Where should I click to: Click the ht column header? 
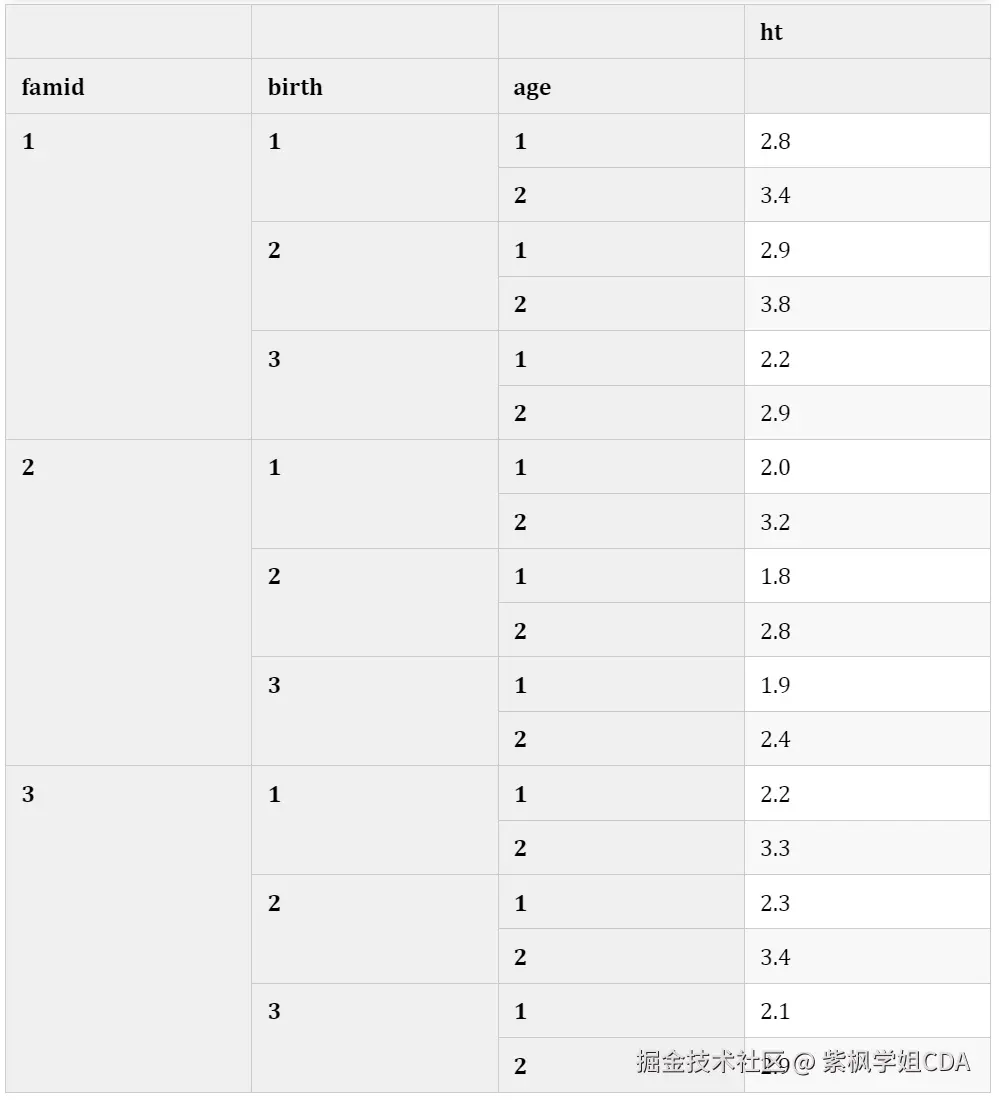click(771, 32)
